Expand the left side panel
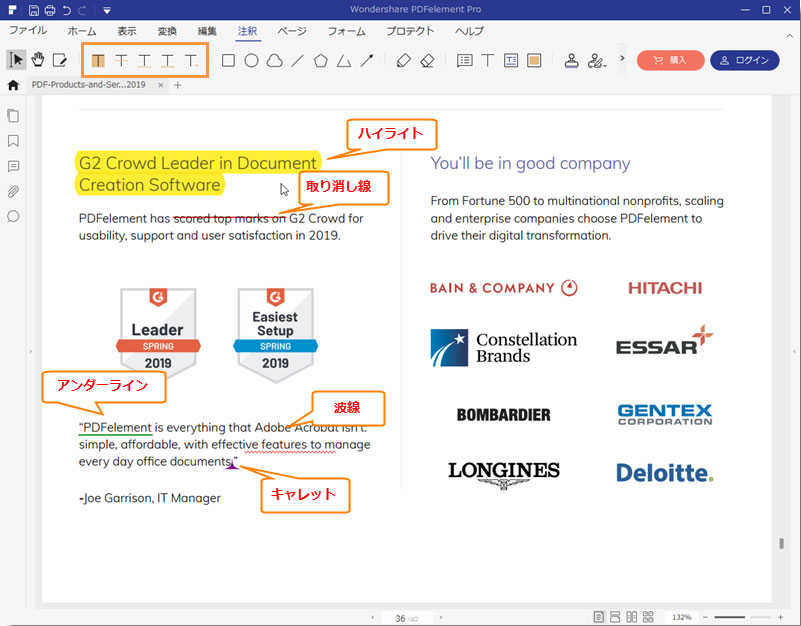The height and width of the screenshot is (626, 801). [31, 352]
